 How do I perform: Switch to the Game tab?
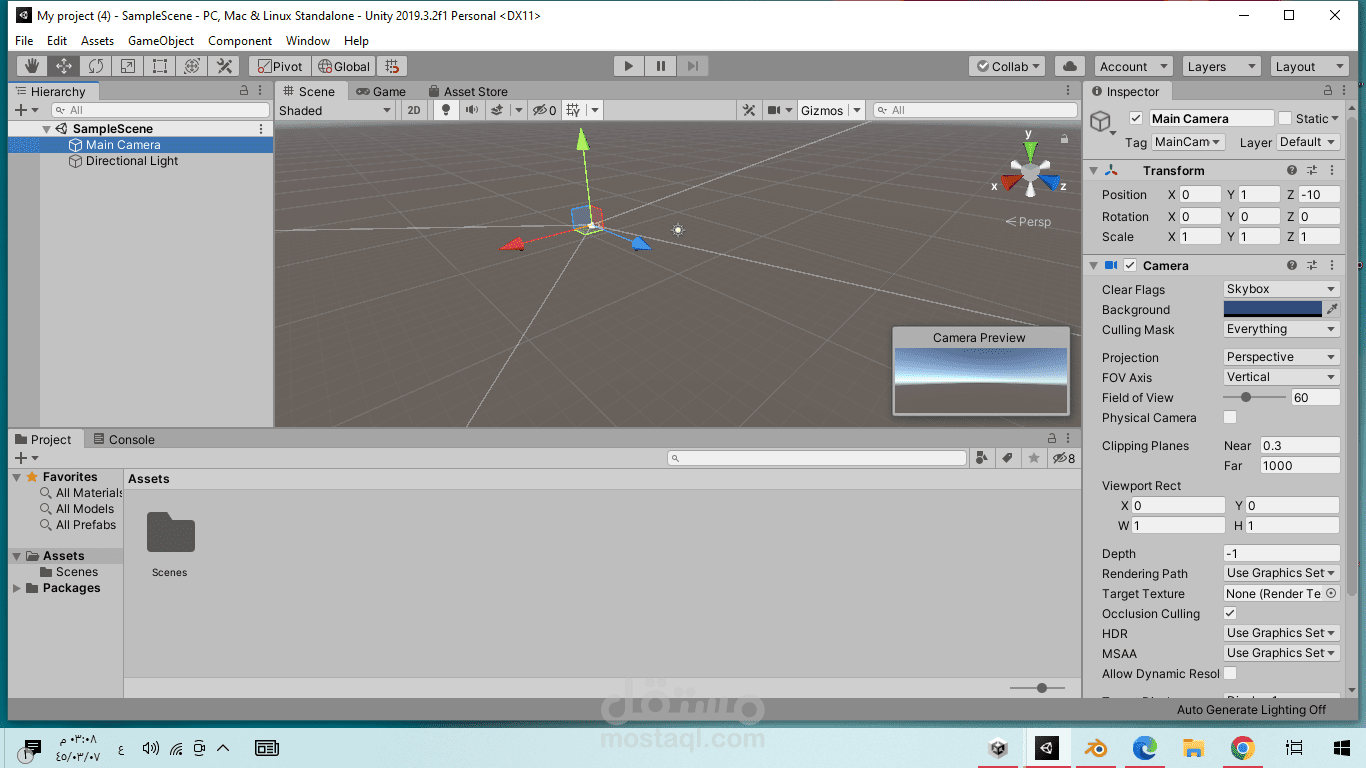click(382, 91)
